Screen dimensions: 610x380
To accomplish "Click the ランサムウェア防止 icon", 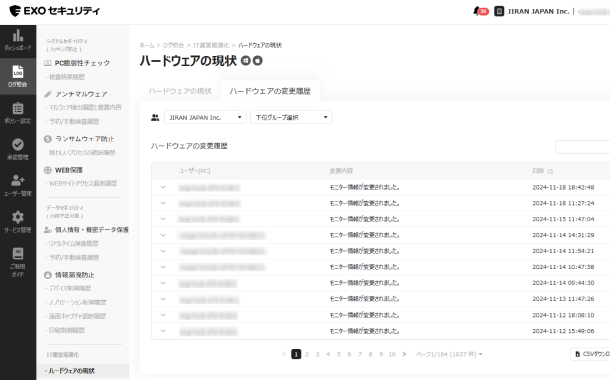I will pyautogui.click(x=47, y=139).
